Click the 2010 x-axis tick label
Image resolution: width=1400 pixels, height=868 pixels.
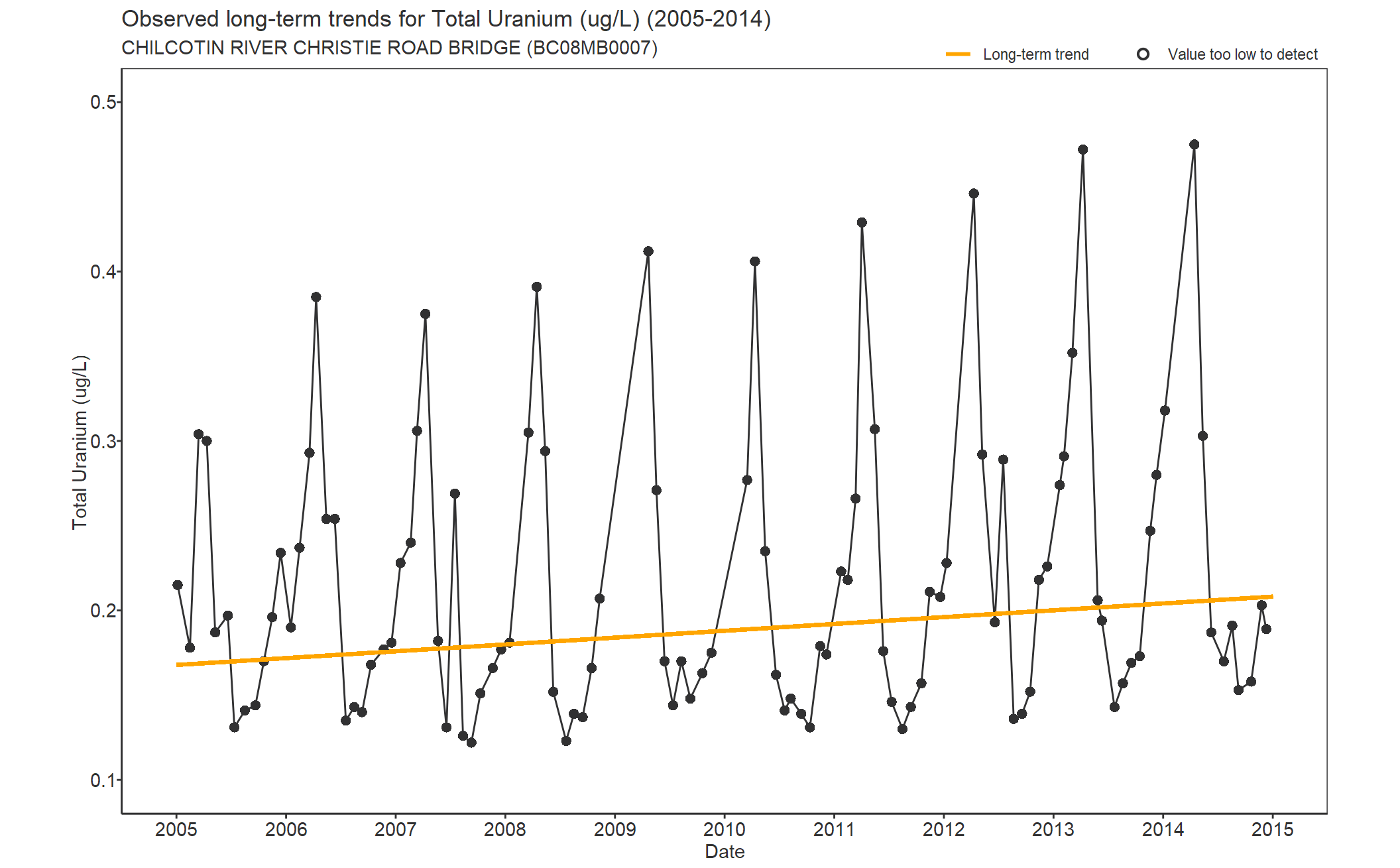[725, 830]
